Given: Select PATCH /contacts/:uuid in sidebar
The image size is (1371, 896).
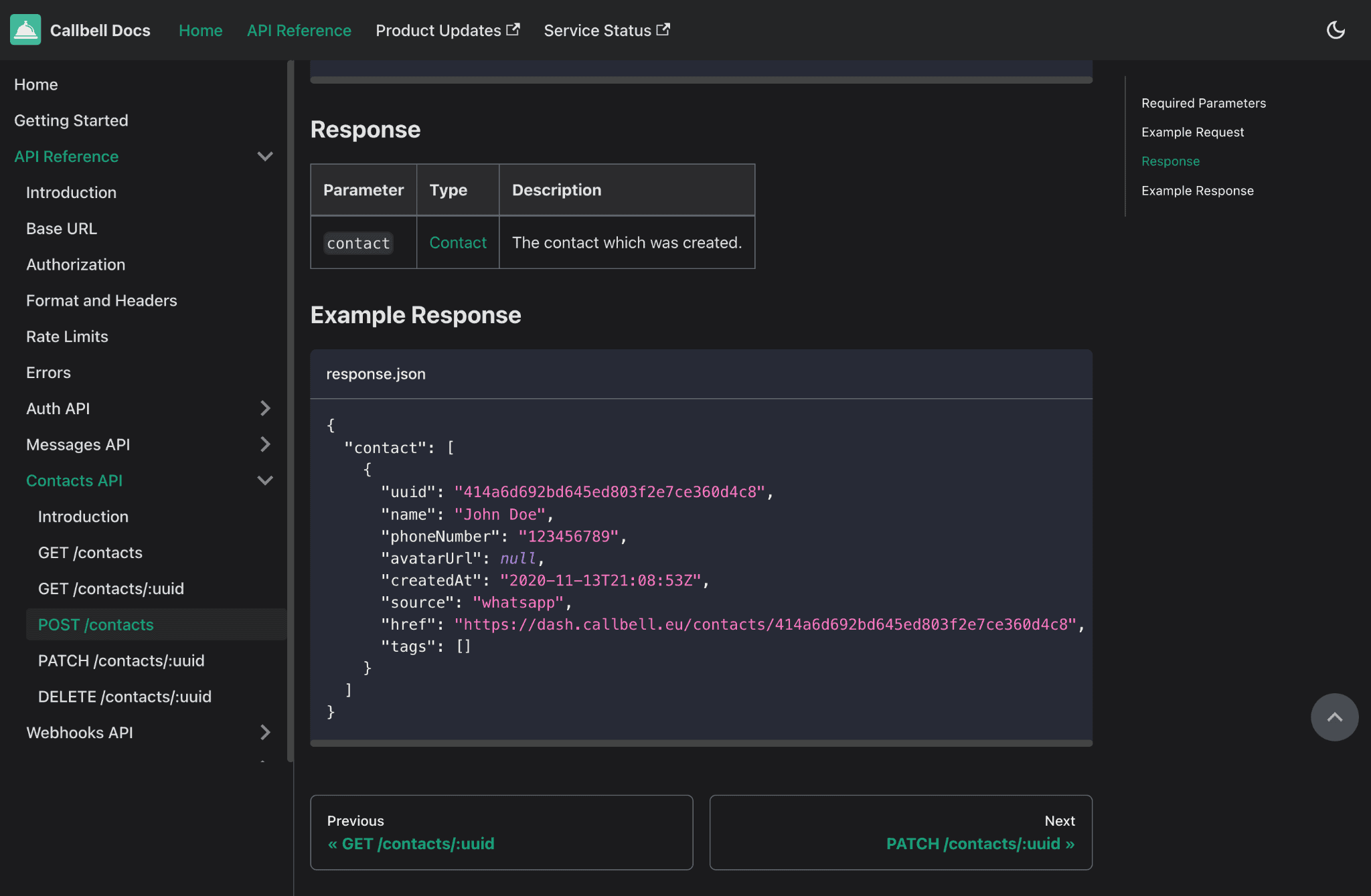Looking at the screenshot, I should pos(121,660).
